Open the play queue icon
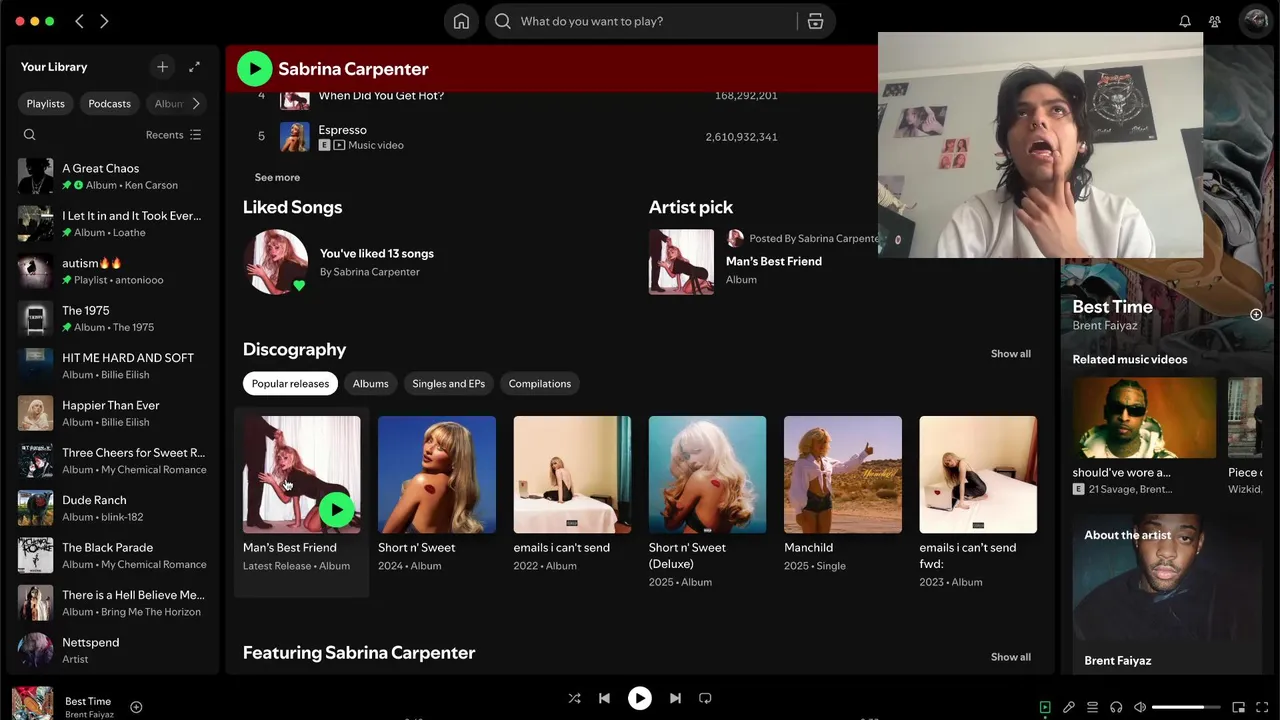1280x720 pixels. (1093, 707)
